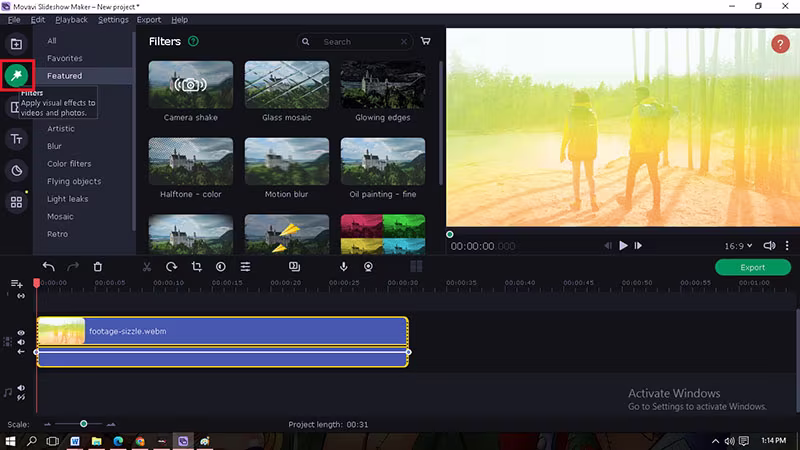Choose the Halftone - color filter thumbnail
Screen dimensions: 800x450
[x=191, y=161]
